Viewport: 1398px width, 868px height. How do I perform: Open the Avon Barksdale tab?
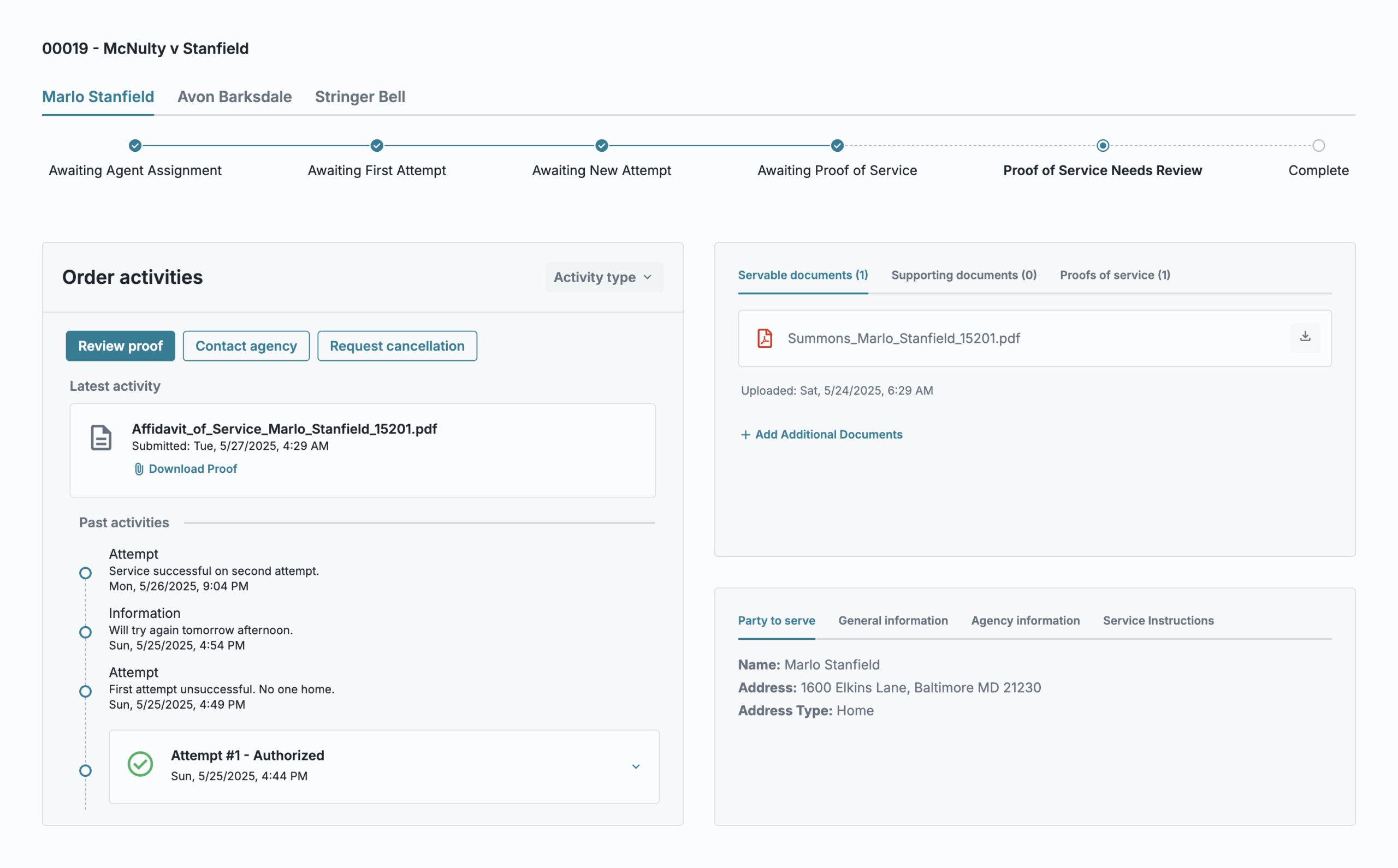pos(234,97)
